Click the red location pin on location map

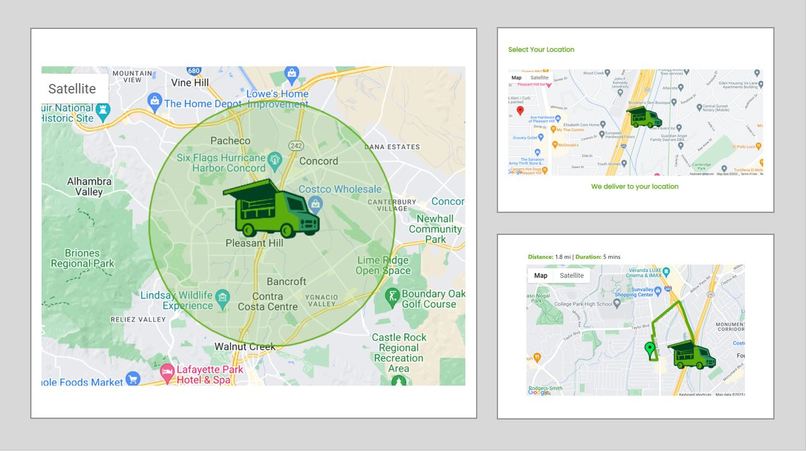pyautogui.click(x=520, y=111)
